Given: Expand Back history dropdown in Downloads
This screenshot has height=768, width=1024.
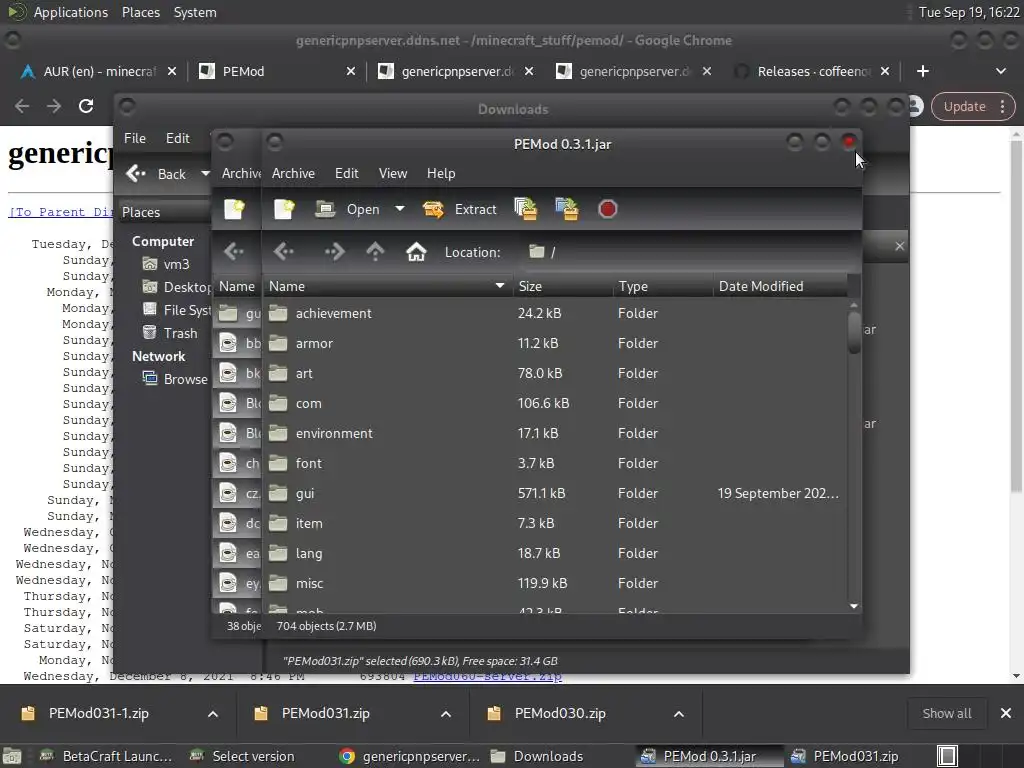Looking at the screenshot, I should (205, 174).
